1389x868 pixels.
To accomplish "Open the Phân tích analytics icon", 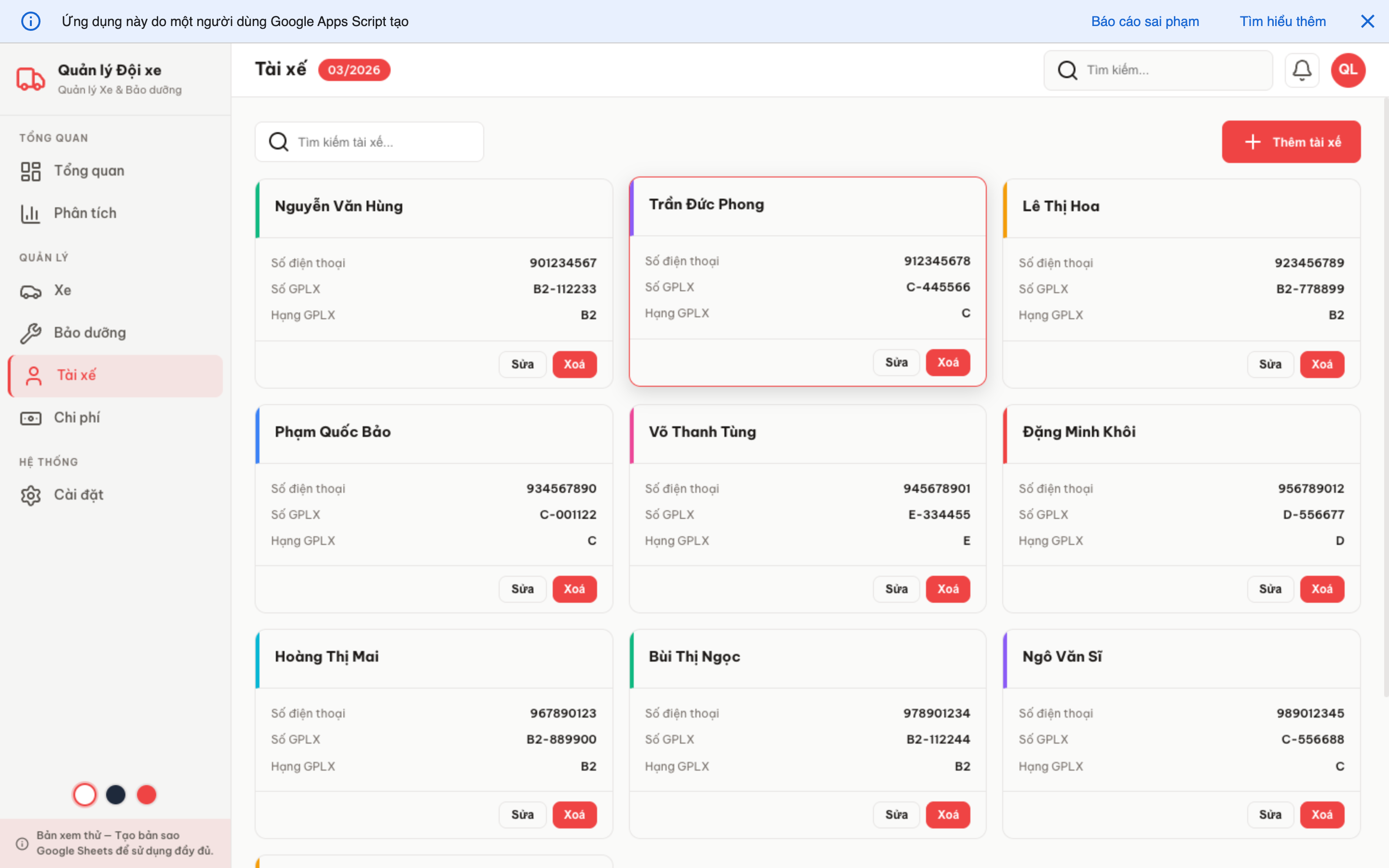I will [30, 213].
